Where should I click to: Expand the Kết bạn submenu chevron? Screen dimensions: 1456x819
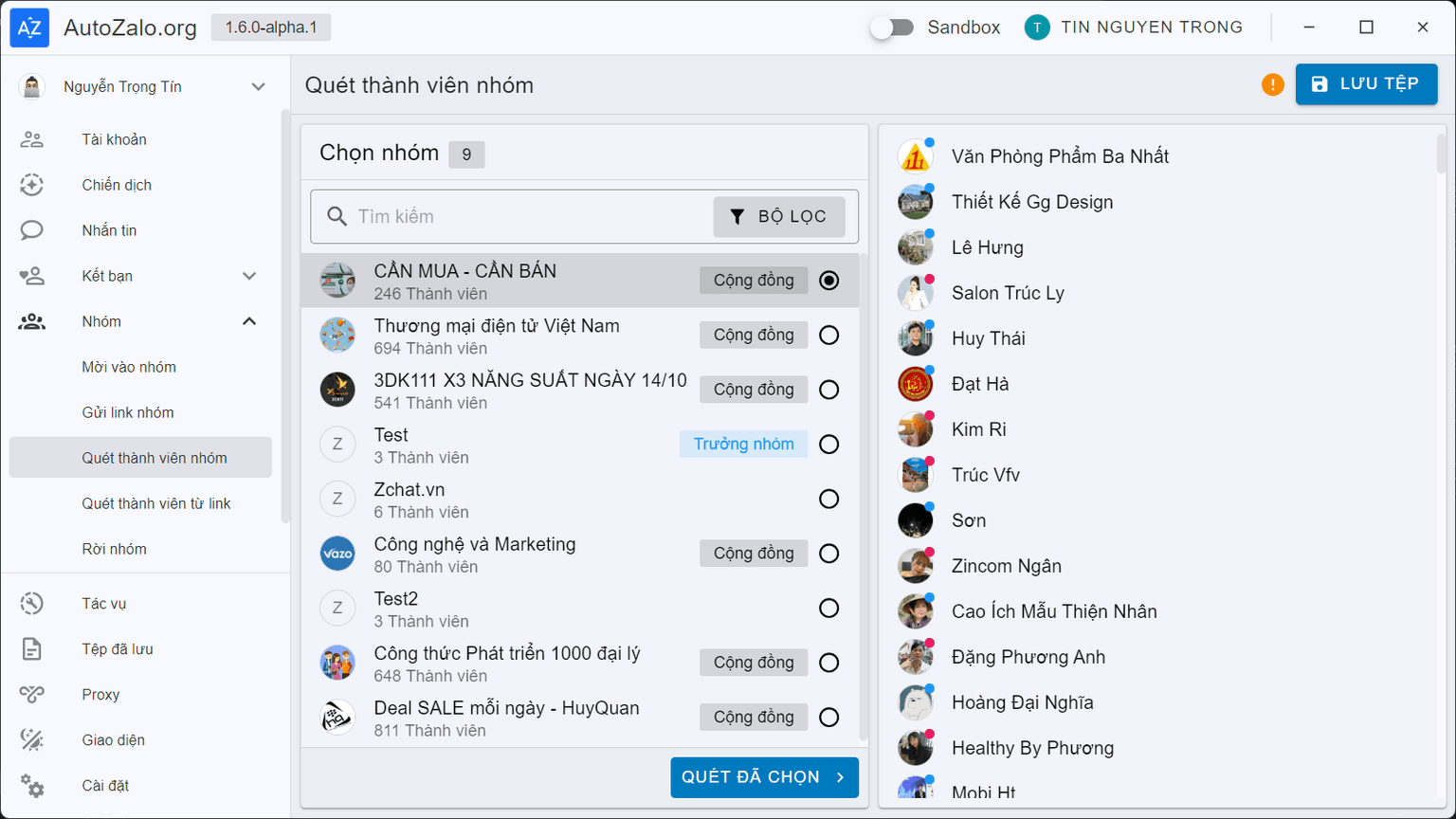pos(249,276)
